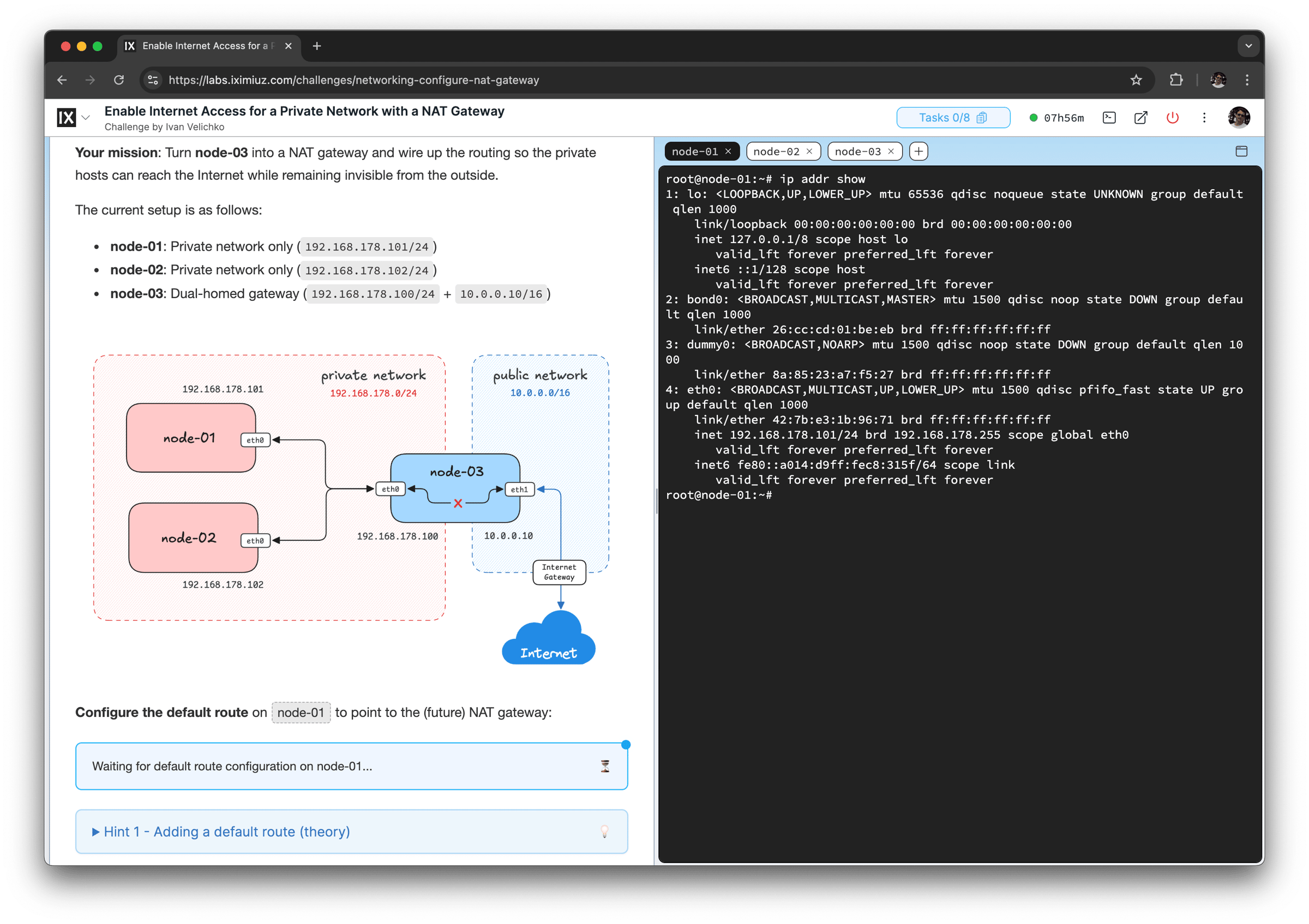1309x924 pixels.
Task: Open the Tasks 0/8 button
Action: pos(953,118)
